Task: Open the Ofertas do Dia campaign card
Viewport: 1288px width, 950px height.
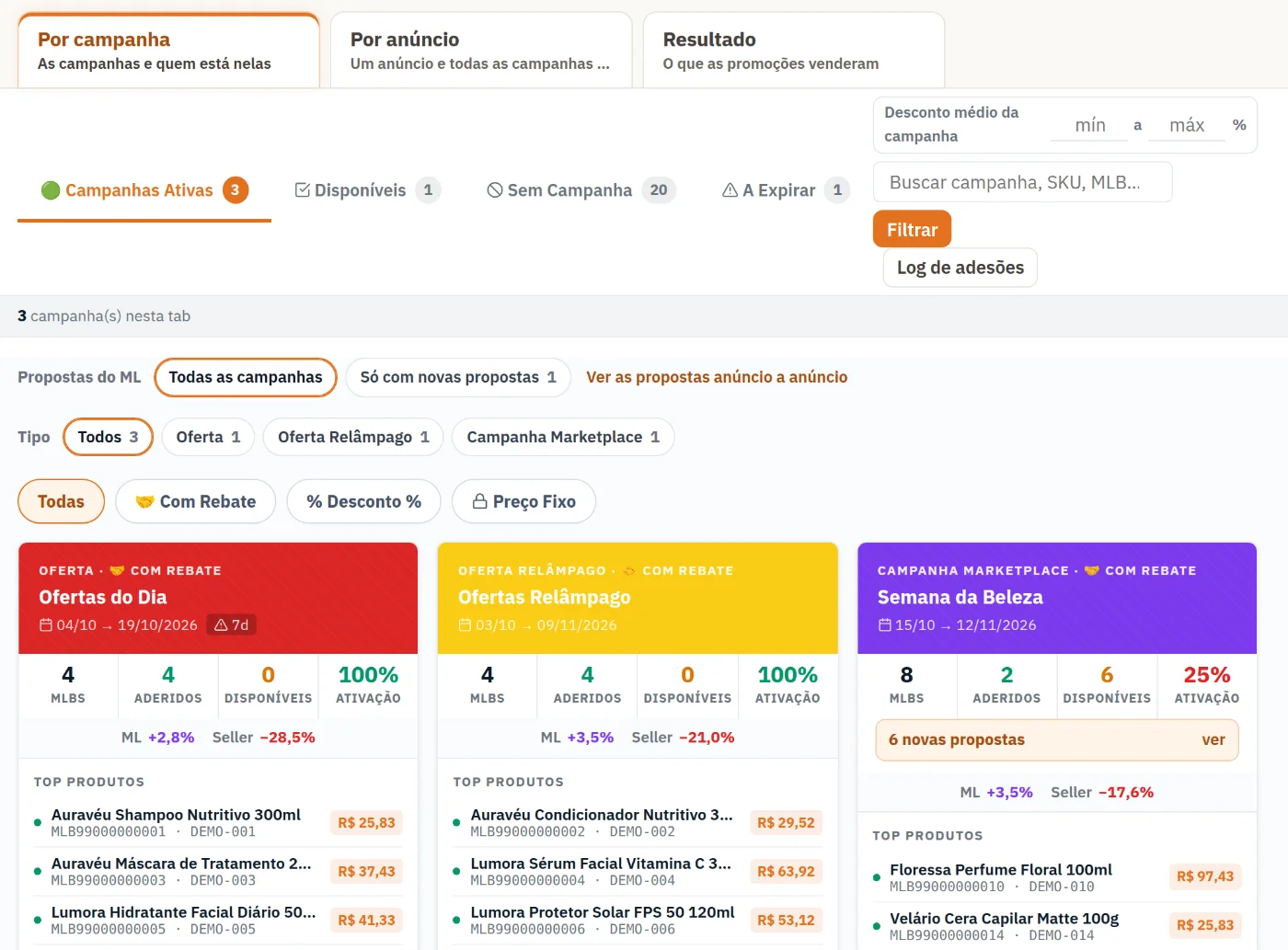Action: click(218, 598)
